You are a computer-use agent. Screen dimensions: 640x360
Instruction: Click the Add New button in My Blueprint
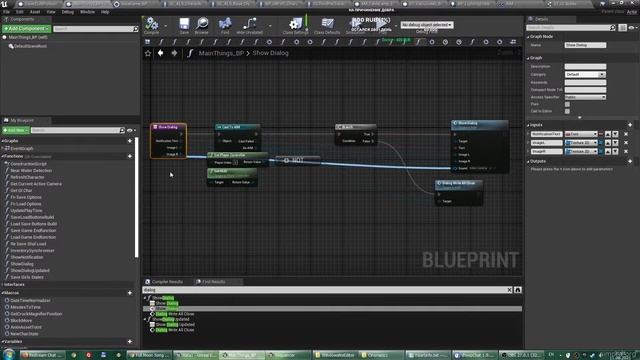tap(16, 130)
